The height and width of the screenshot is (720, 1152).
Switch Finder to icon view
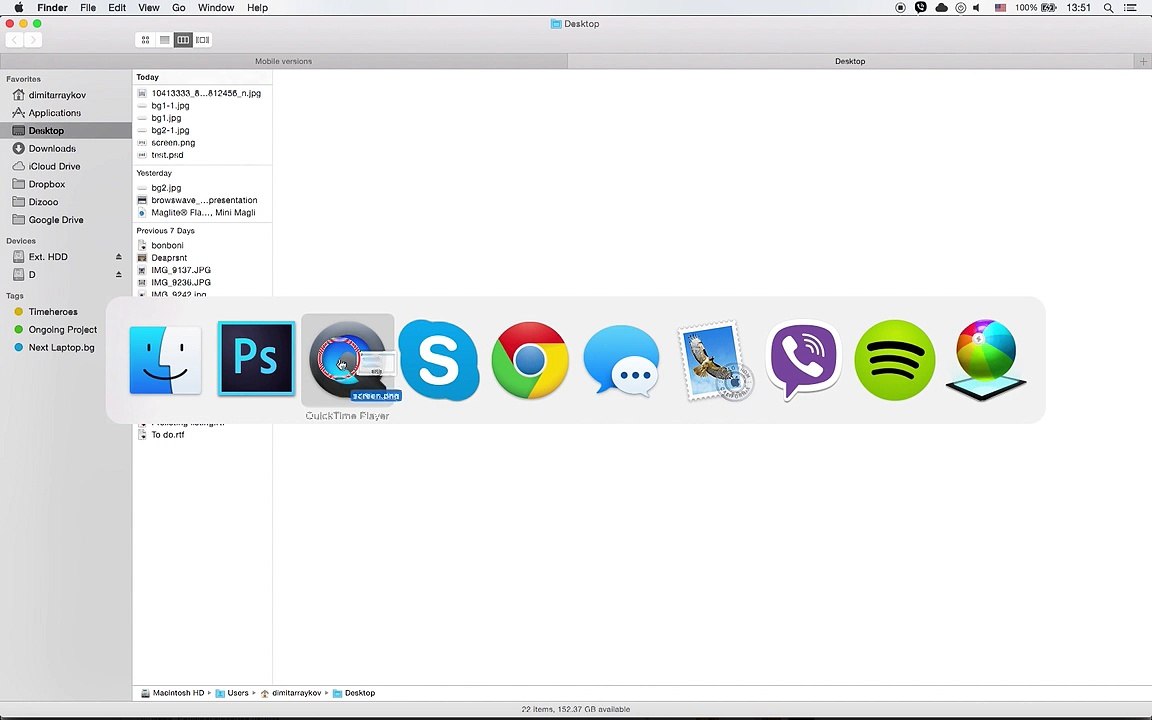[x=145, y=40]
